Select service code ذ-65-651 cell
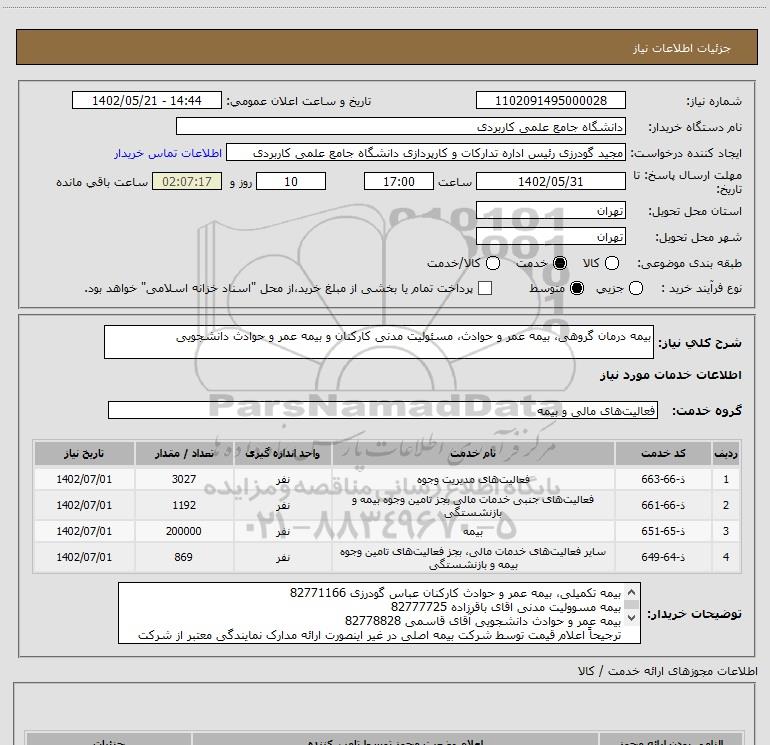Screen dimensions: 770x745 (x=663, y=531)
